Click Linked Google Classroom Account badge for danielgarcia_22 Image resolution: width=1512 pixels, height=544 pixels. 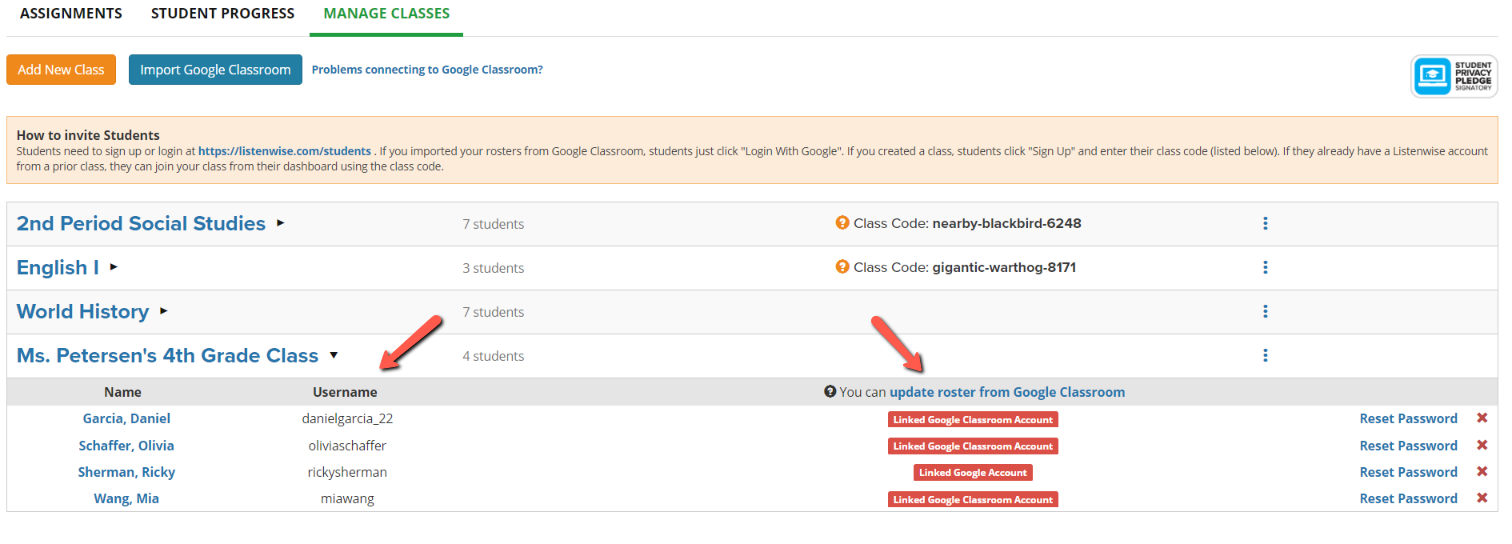point(973,419)
